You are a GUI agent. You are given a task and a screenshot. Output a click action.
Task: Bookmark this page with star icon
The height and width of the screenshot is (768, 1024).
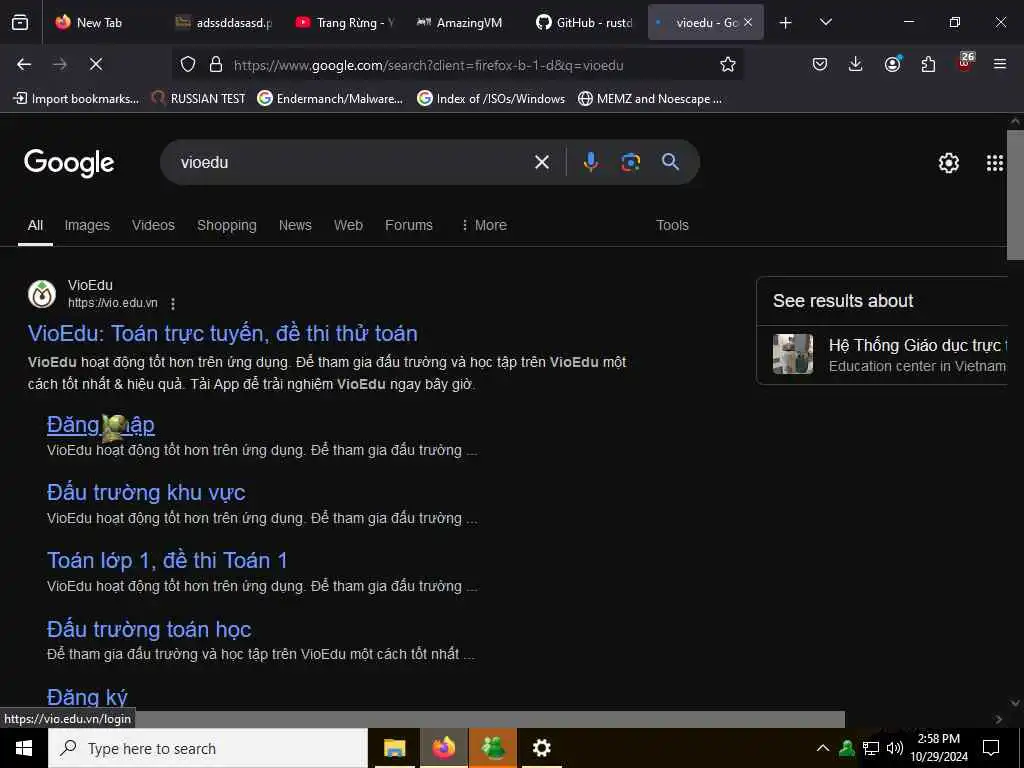tap(728, 64)
